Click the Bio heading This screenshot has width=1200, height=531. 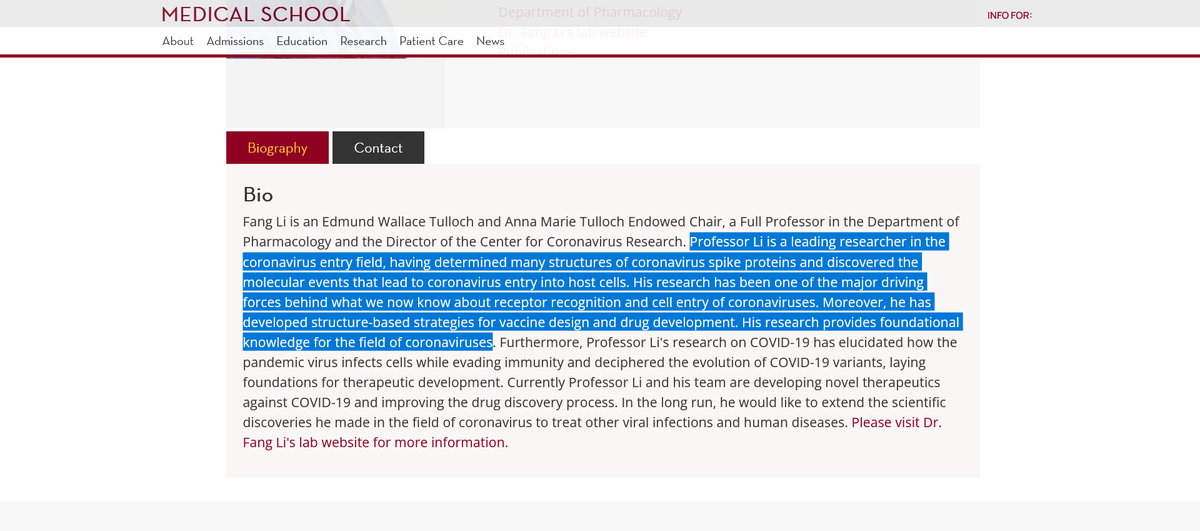pyautogui.click(x=258, y=194)
